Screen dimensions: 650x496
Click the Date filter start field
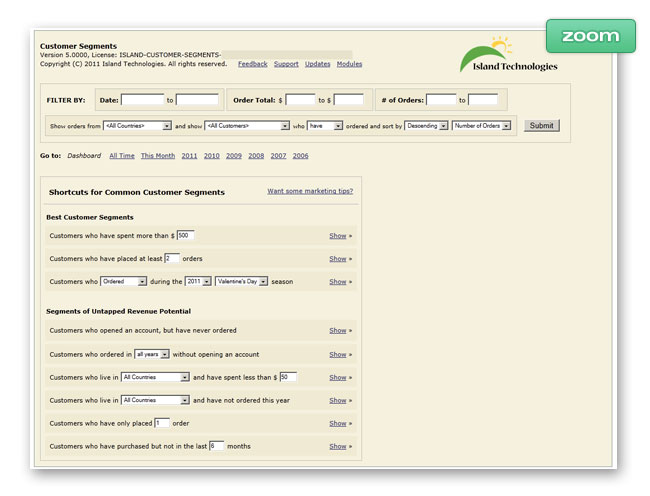[142, 100]
